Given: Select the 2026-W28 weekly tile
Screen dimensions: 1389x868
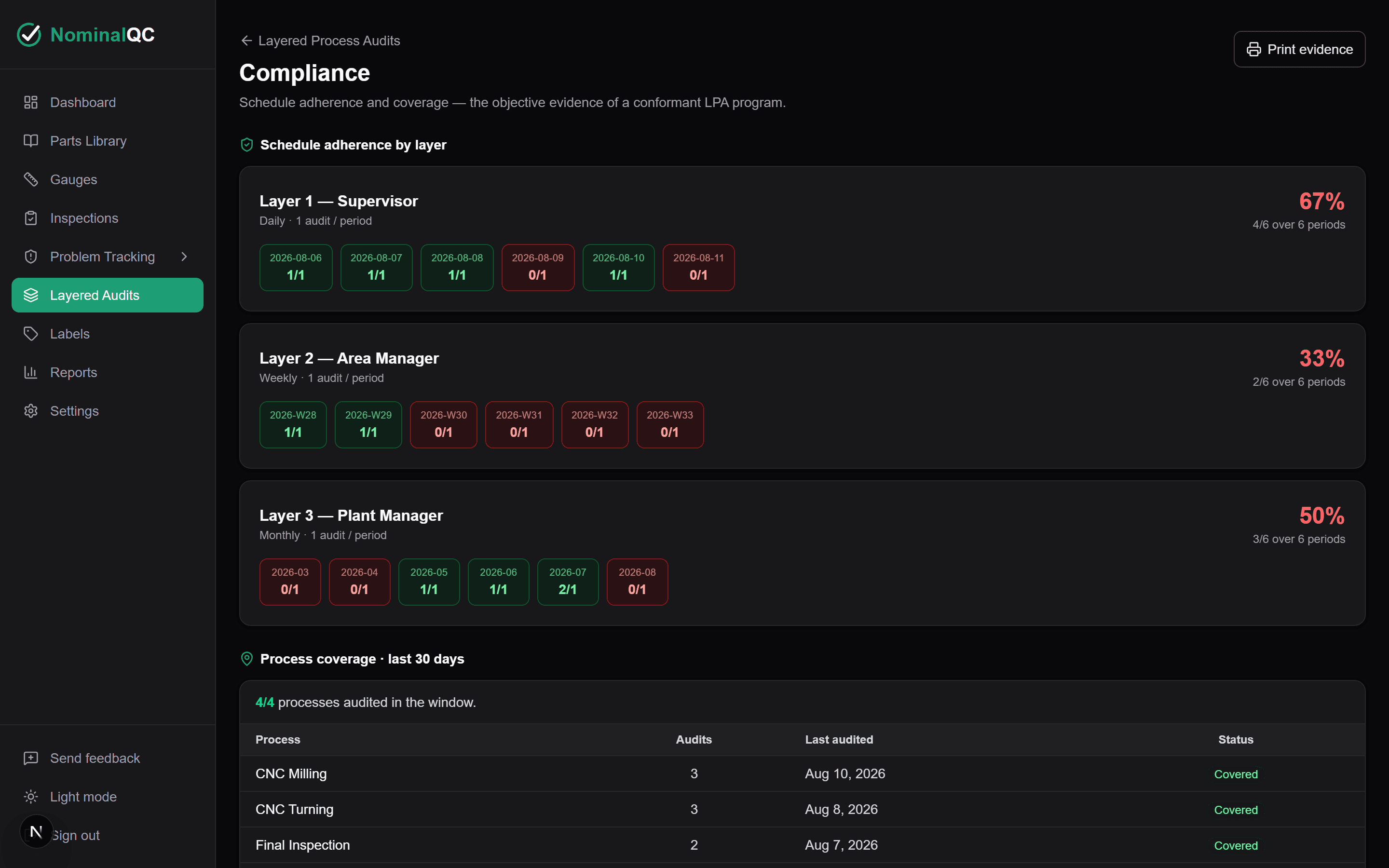Looking at the screenshot, I should [293, 425].
